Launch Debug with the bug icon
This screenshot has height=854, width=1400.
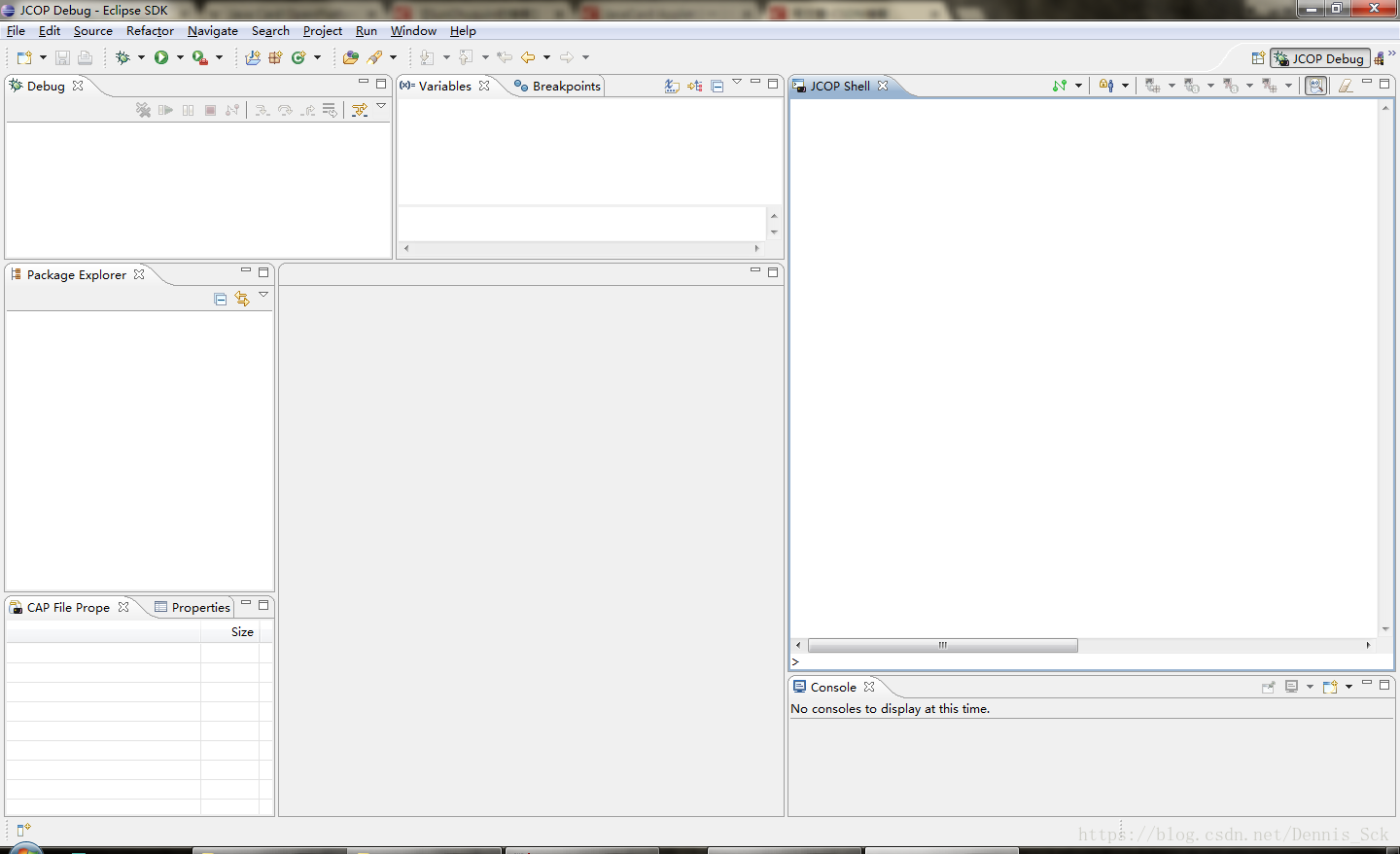[122, 58]
